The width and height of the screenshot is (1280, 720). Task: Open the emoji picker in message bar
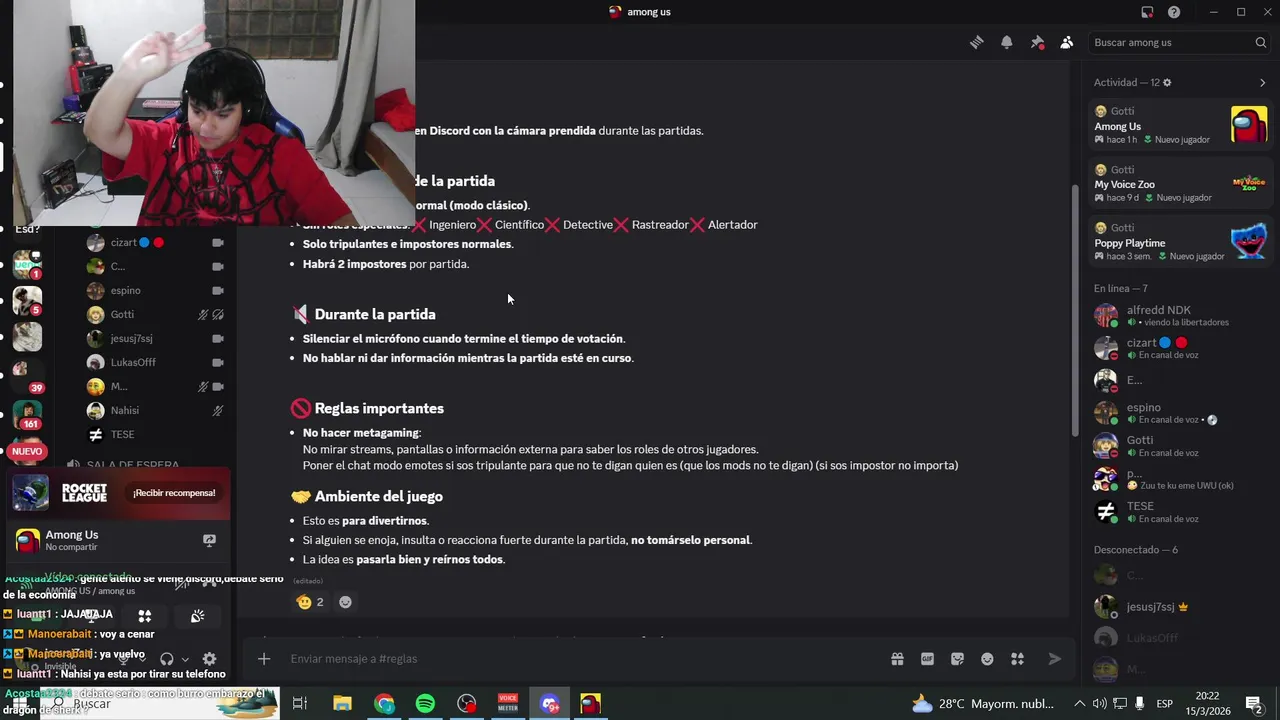tap(987, 659)
